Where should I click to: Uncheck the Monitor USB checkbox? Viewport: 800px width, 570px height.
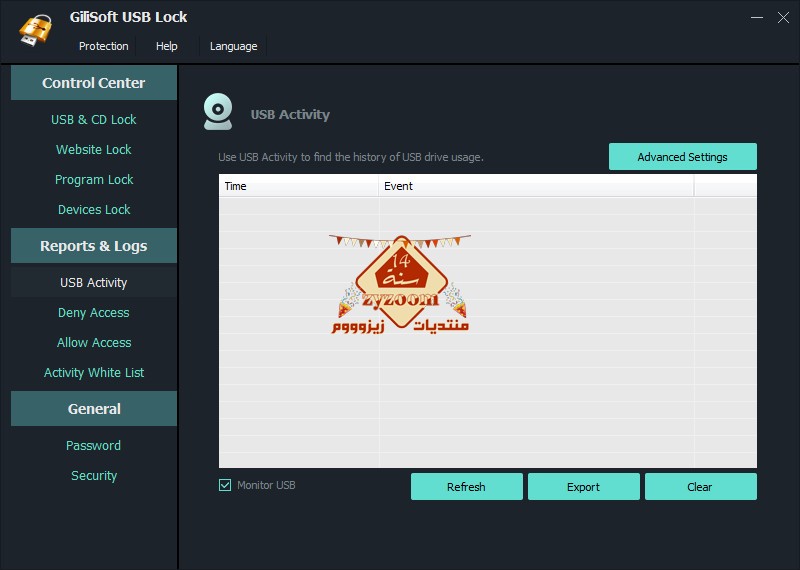225,485
